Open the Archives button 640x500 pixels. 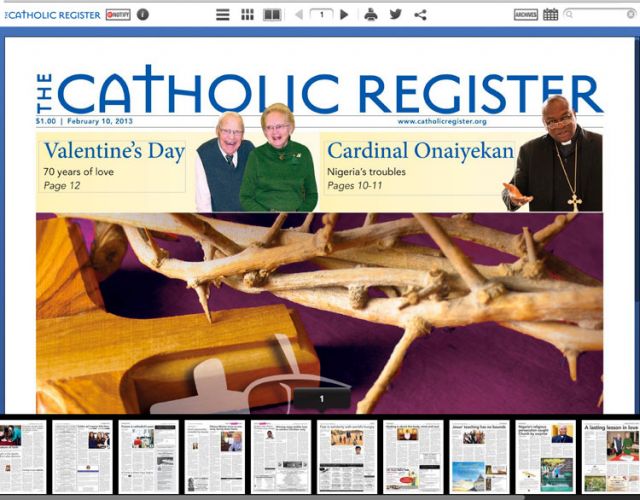pos(526,15)
